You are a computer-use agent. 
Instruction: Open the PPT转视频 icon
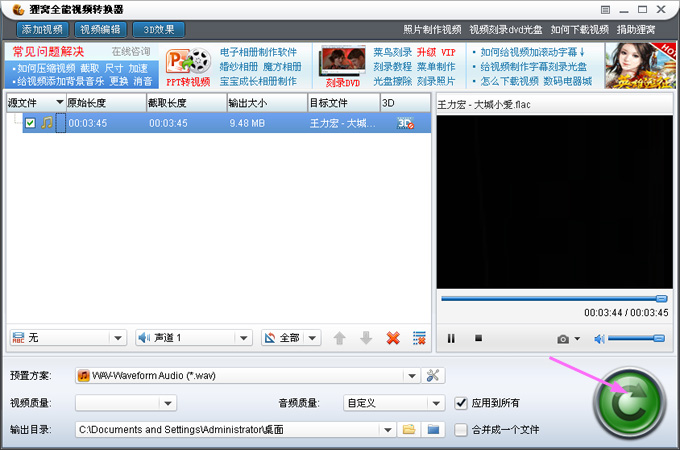[188, 67]
